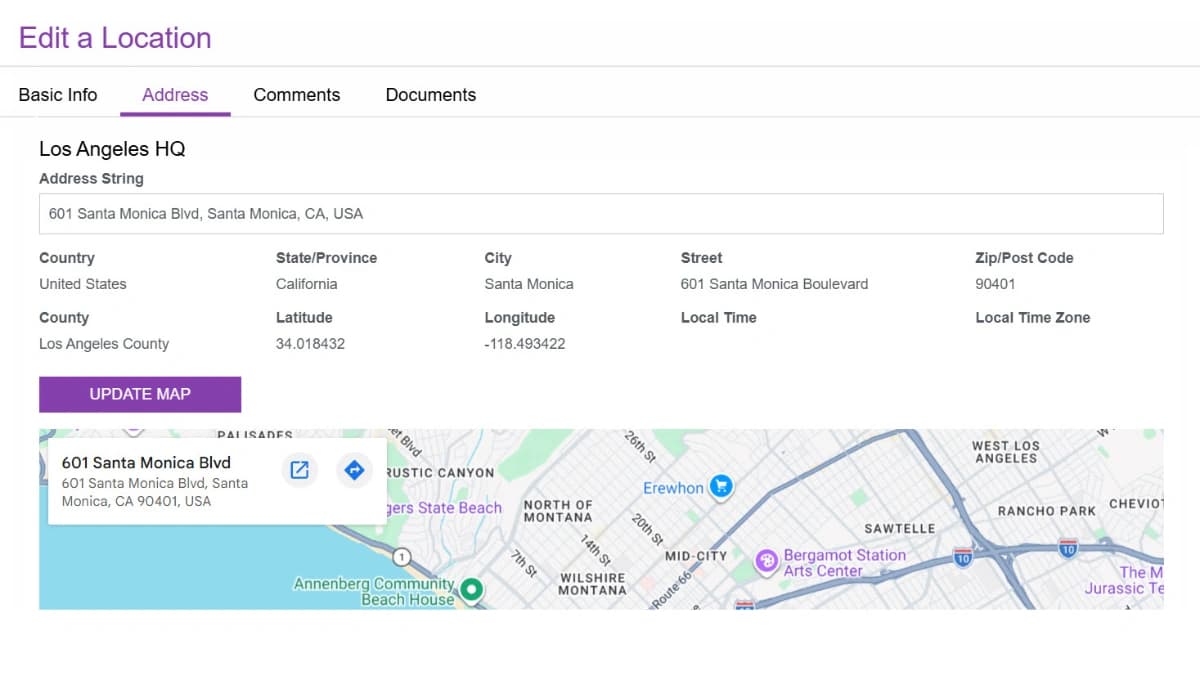
Task: Select the latitude value 34.018432
Action: tap(310, 344)
